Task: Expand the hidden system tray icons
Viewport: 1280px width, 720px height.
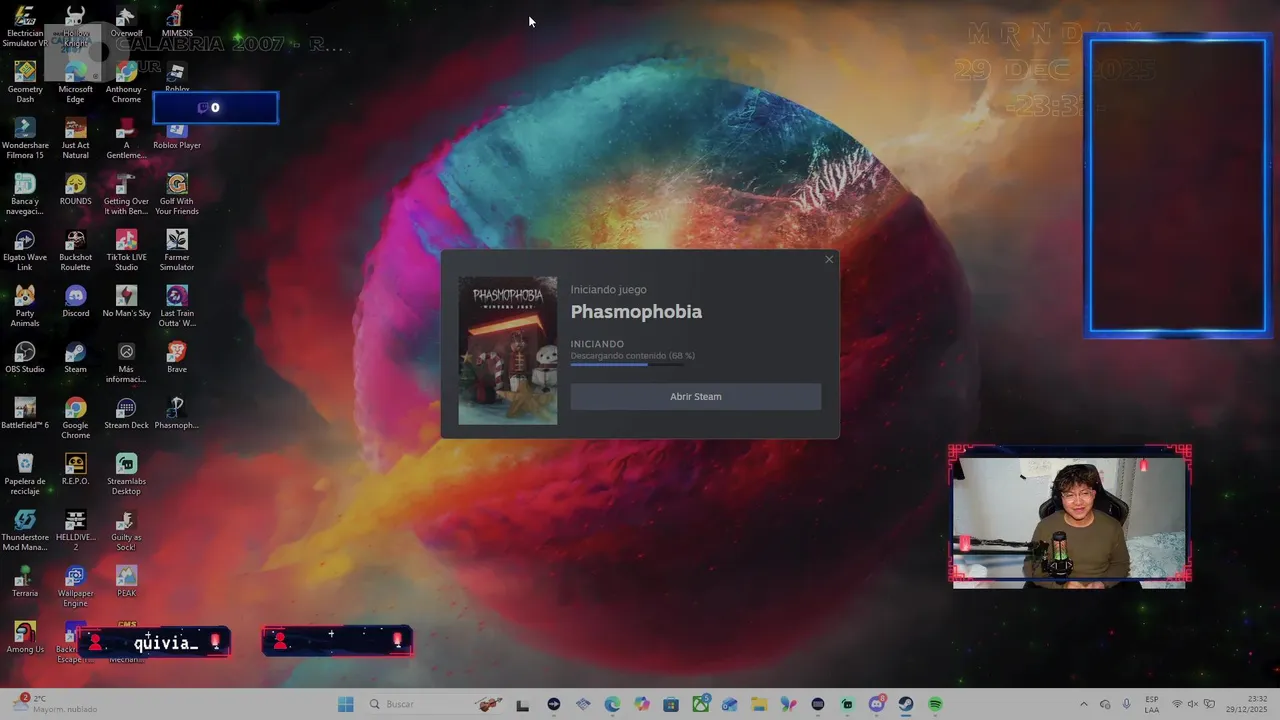Action: pyautogui.click(x=1083, y=704)
